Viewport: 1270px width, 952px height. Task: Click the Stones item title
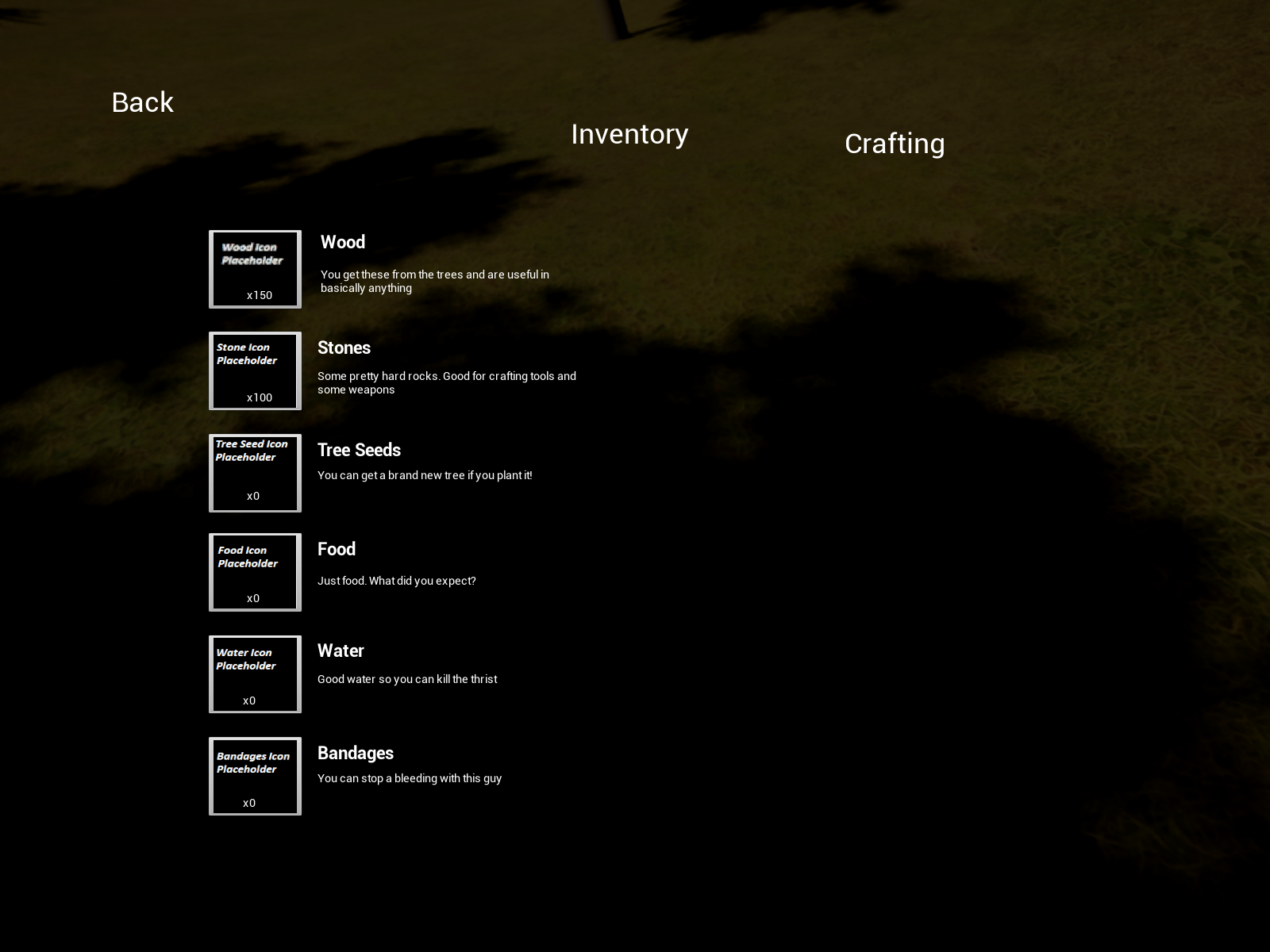tap(344, 347)
